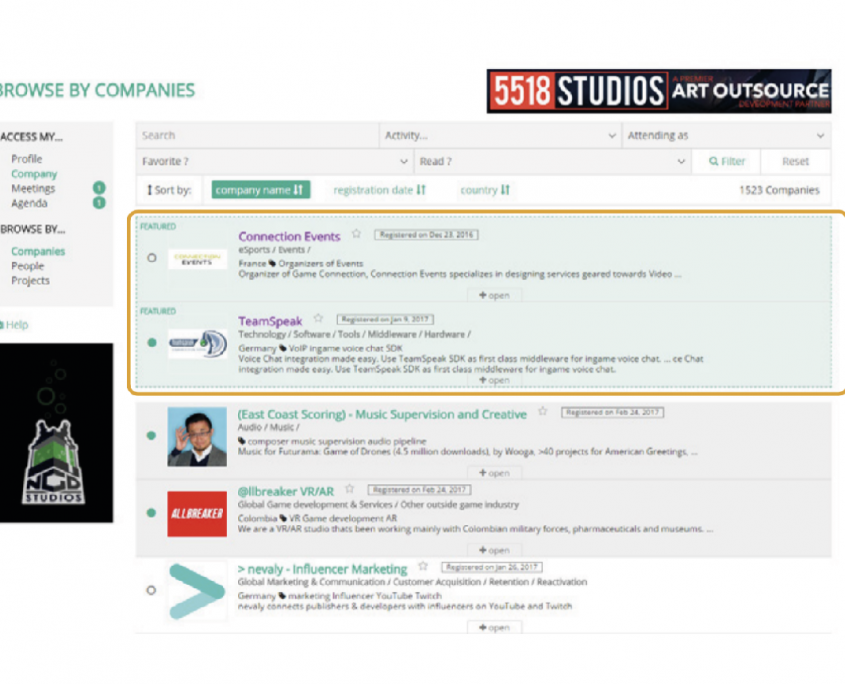Expand TeamSpeak details with open
845x684 pixels.
(x=494, y=380)
